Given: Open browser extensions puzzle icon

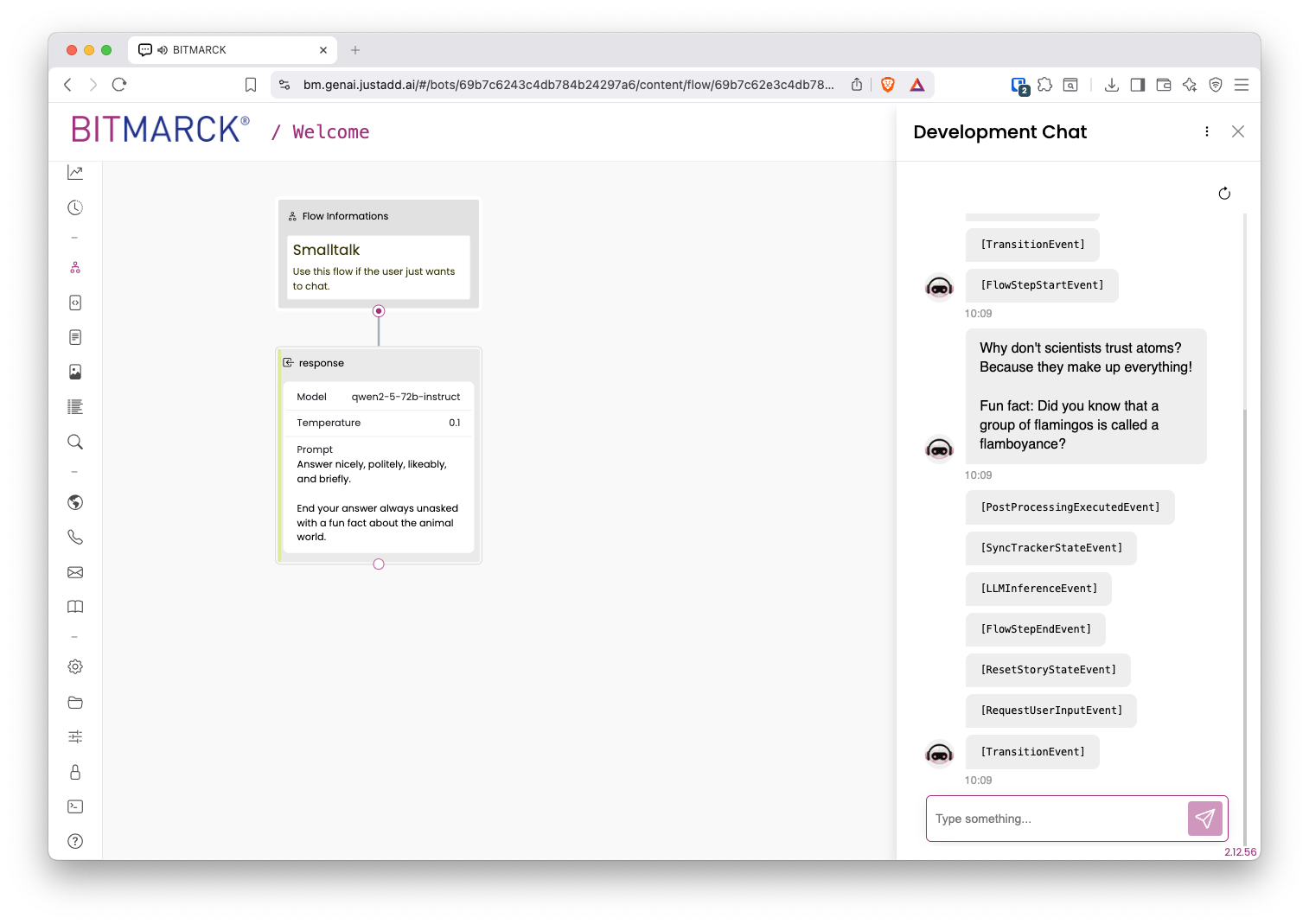Looking at the screenshot, I should [x=1045, y=85].
